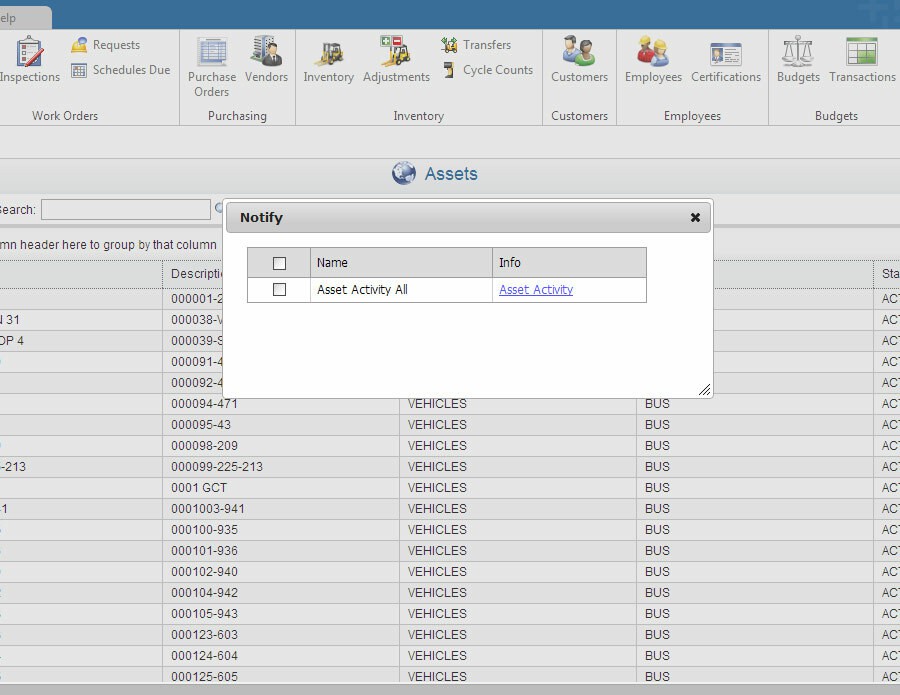Open the Transactions icon
Image resolution: width=900 pixels, height=695 pixels.
862,54
